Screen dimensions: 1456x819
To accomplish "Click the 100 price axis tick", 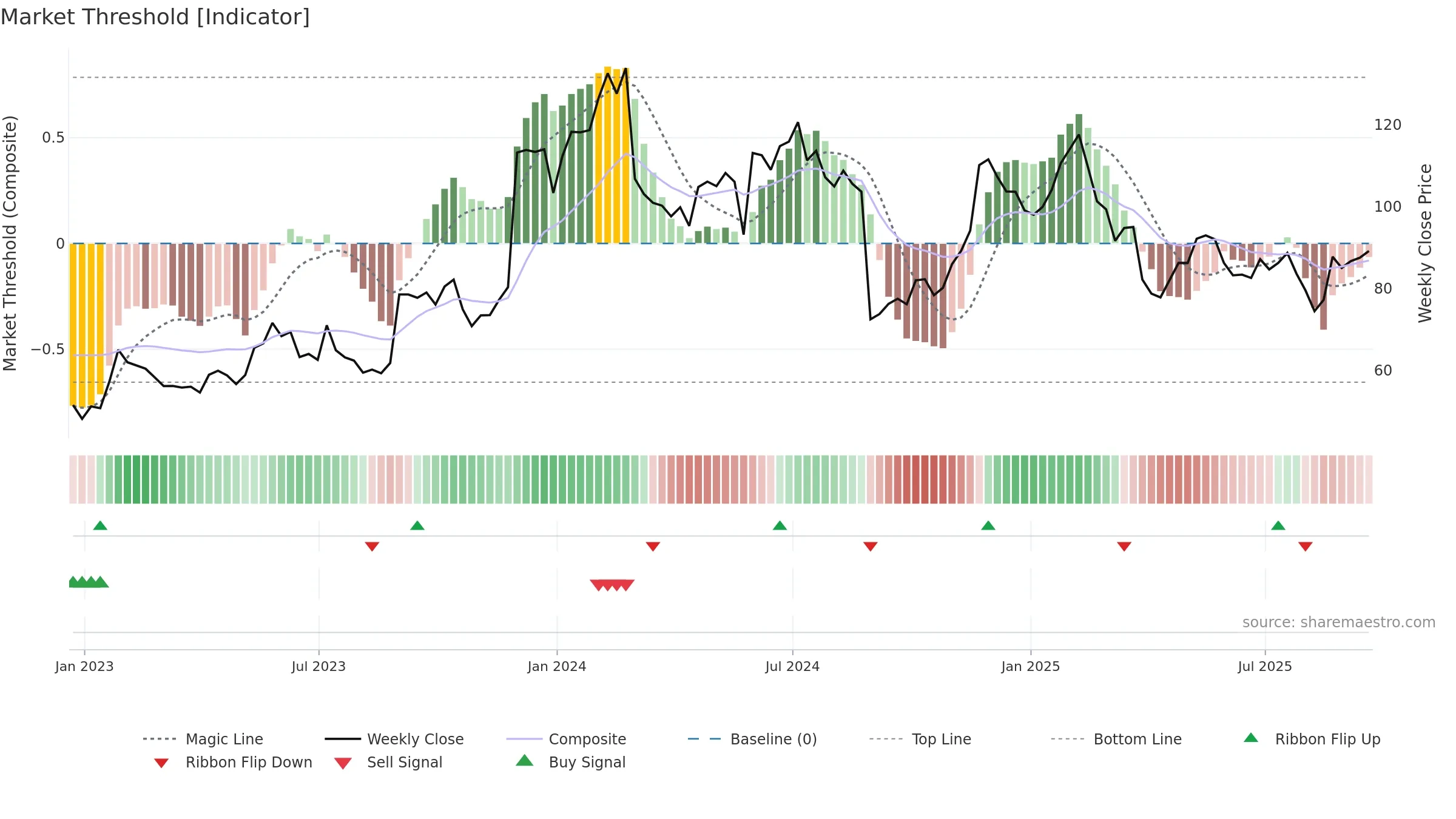I will [1388, 207].
